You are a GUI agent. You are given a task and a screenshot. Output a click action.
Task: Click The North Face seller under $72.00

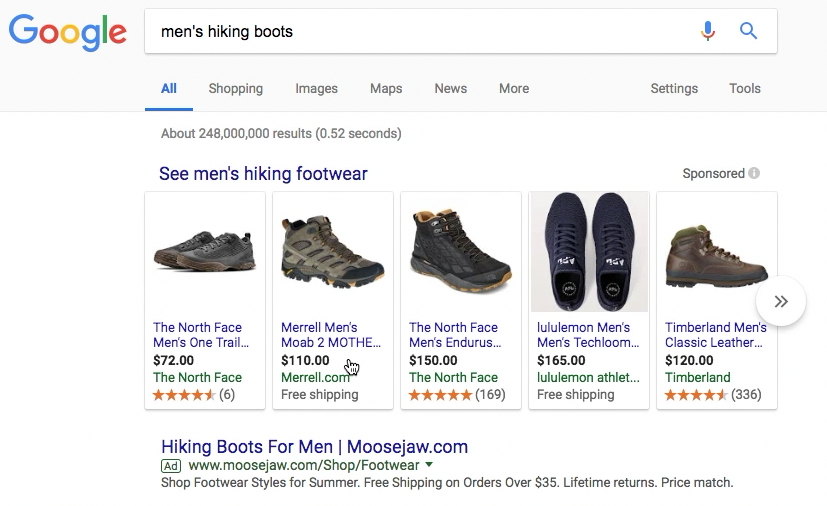click(x=197, y=377)
